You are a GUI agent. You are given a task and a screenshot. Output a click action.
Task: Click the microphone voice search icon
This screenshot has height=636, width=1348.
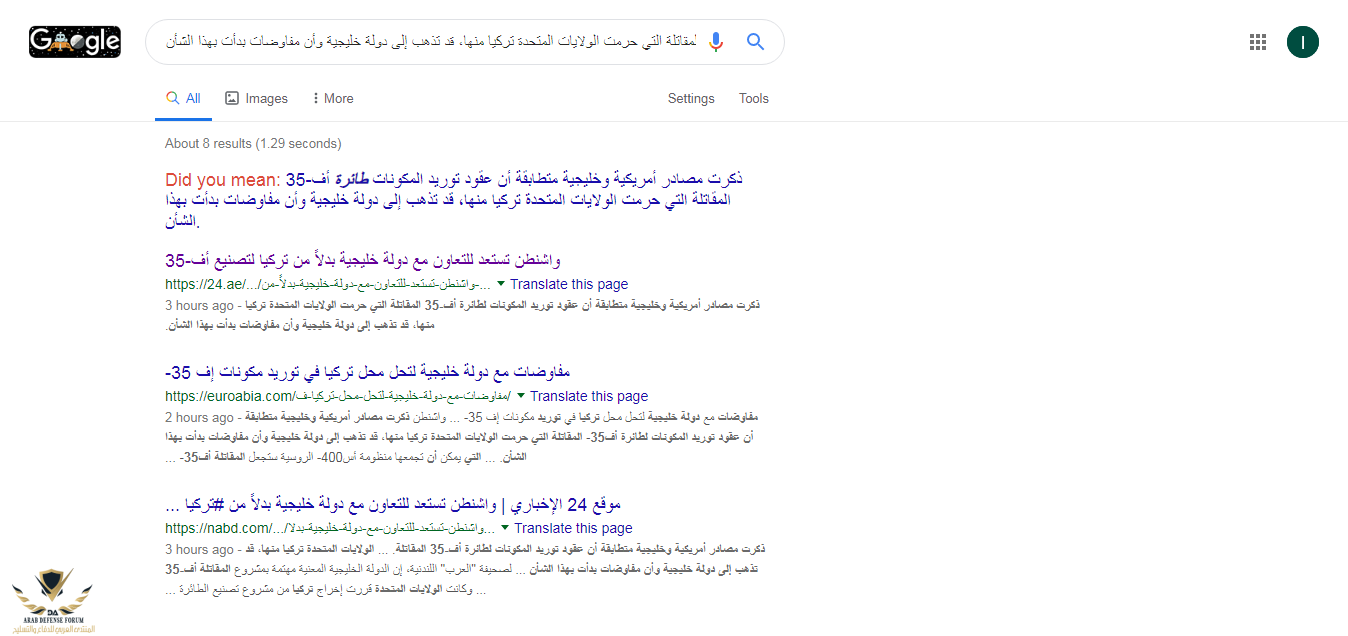click(x=715, y=42)
